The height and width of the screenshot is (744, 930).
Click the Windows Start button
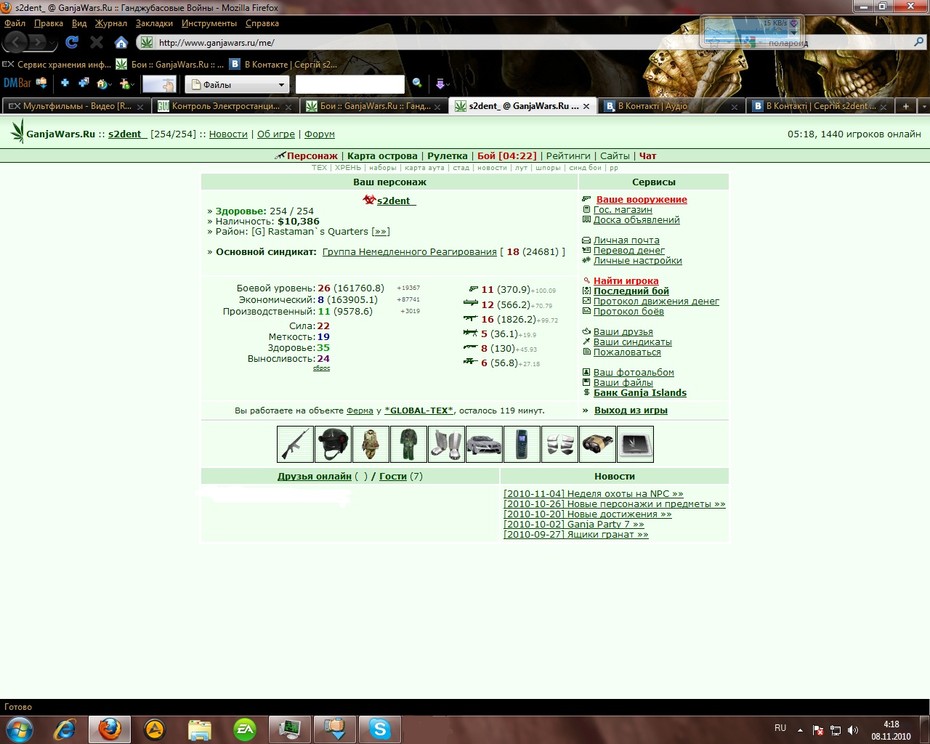click(x=19, y=729)
